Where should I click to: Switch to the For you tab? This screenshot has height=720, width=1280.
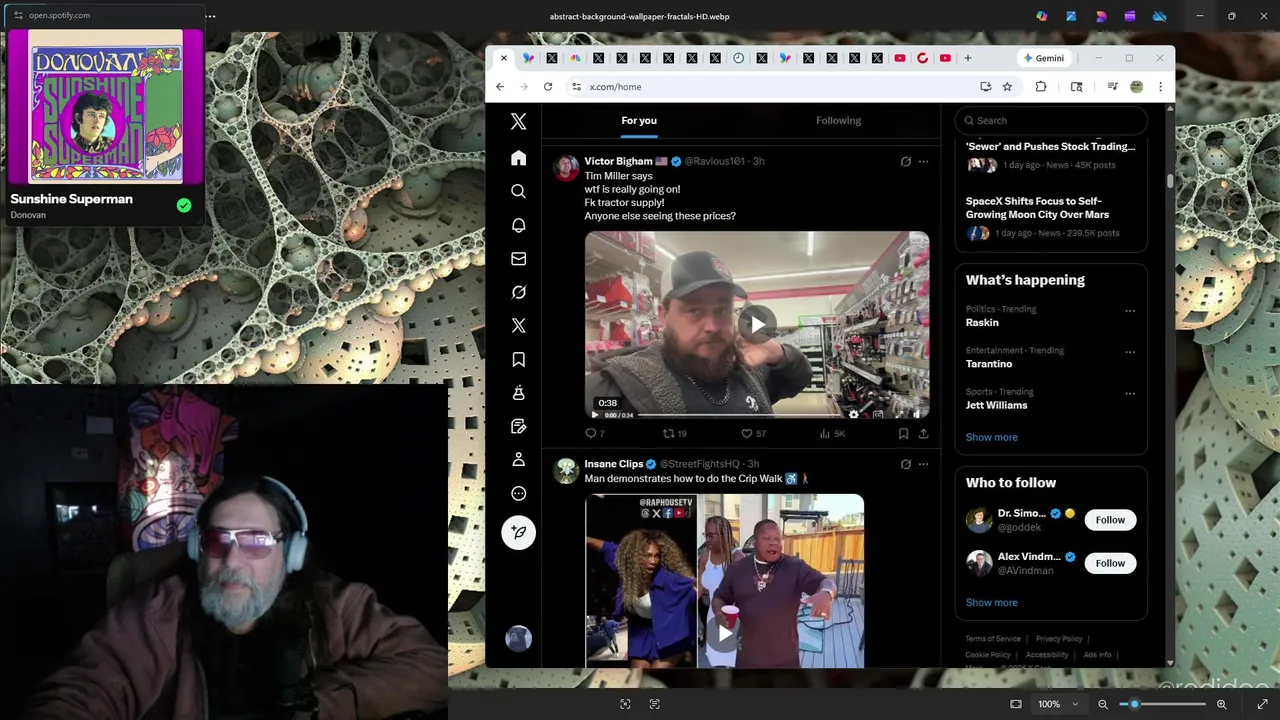(x=639, y=120)
